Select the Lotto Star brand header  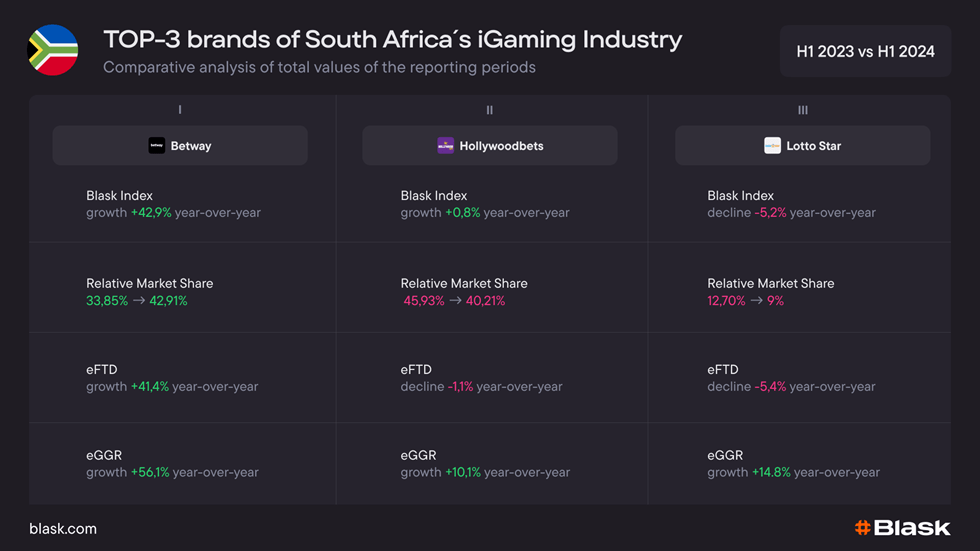click(x=802, y=146)
